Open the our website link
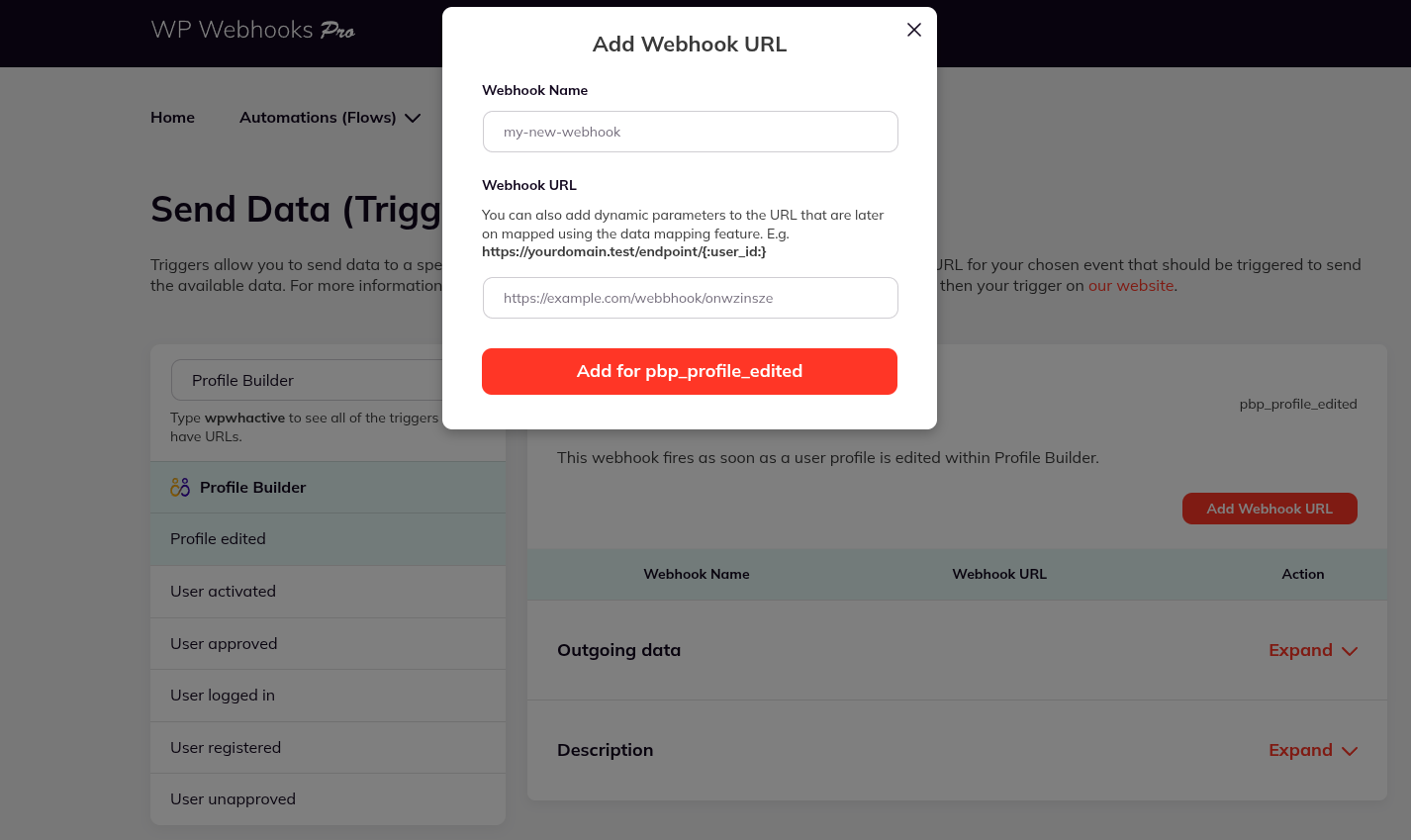1411x840 pixels. tap(1129, 285)
